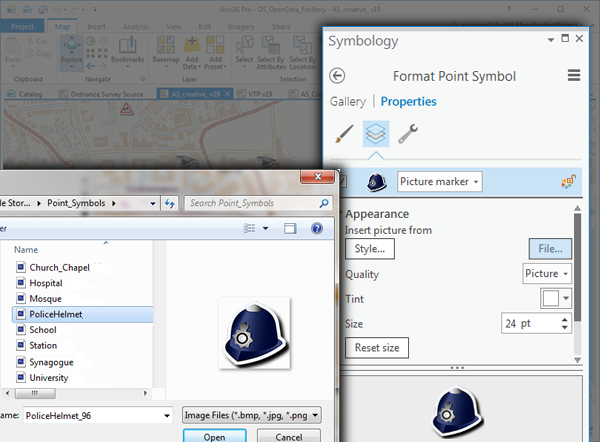Click the police helmet preview image

pos(254,333)
